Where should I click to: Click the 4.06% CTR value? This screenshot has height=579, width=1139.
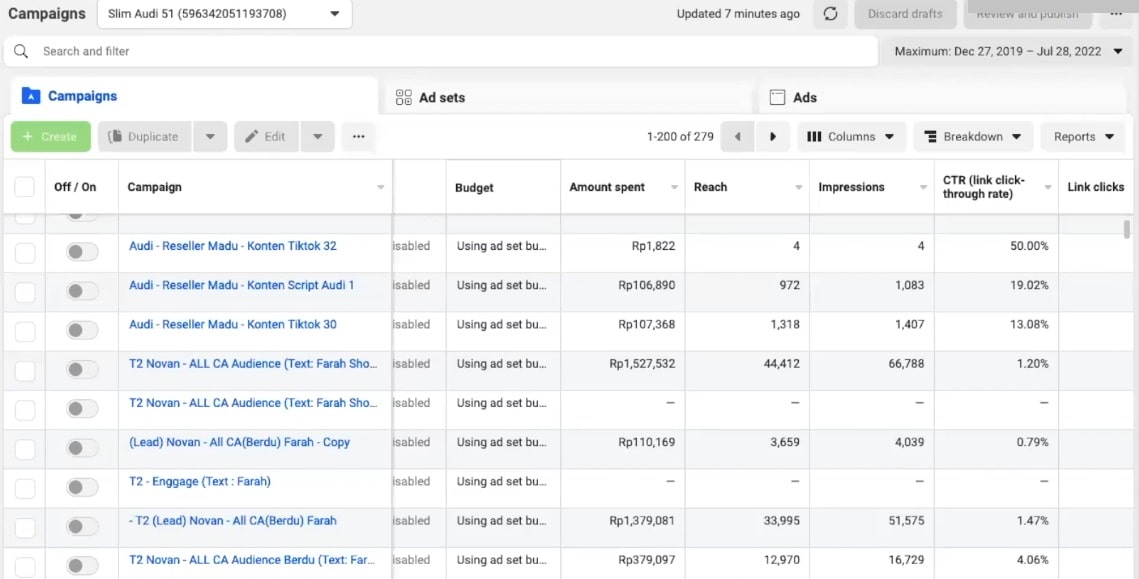pyautogui.click(x=1033, y=560)
